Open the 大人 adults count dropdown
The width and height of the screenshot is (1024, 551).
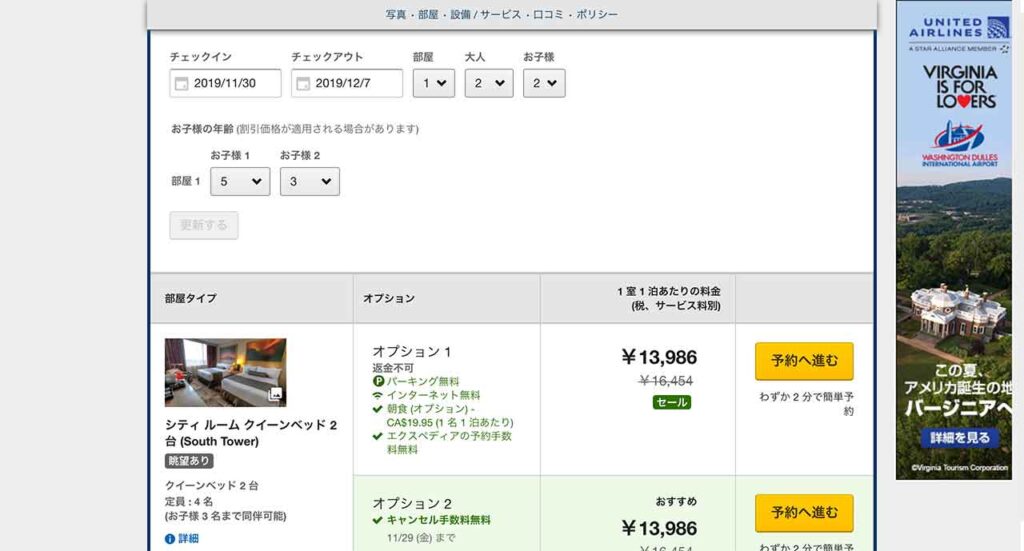coord(489,83)
